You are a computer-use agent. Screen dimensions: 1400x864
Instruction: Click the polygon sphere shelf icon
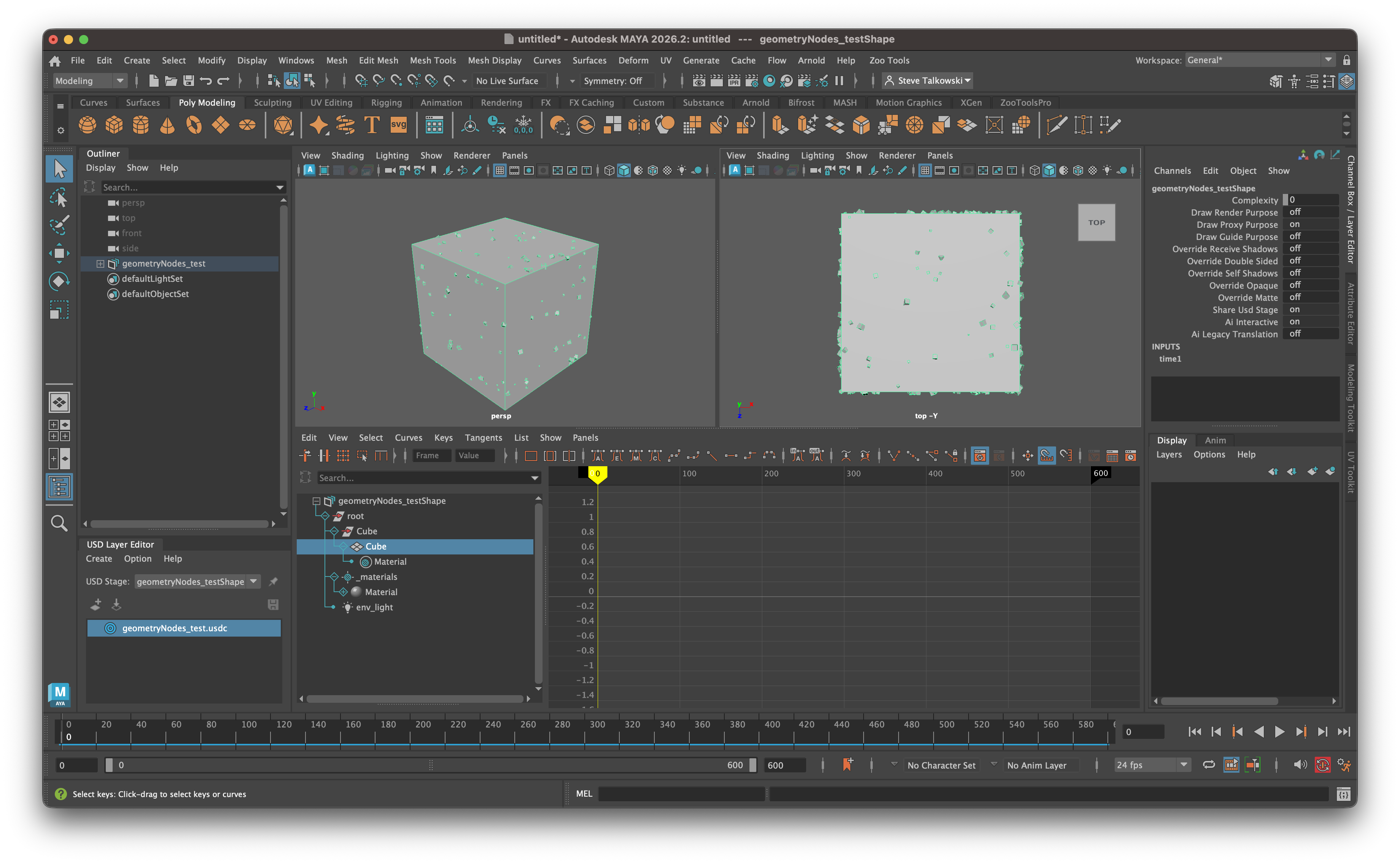click(x=87, y=125)
